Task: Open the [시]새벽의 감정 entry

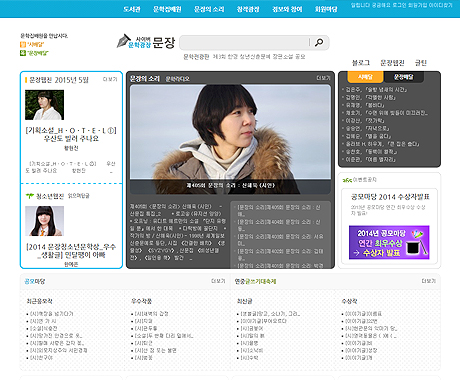Action: 152,314
